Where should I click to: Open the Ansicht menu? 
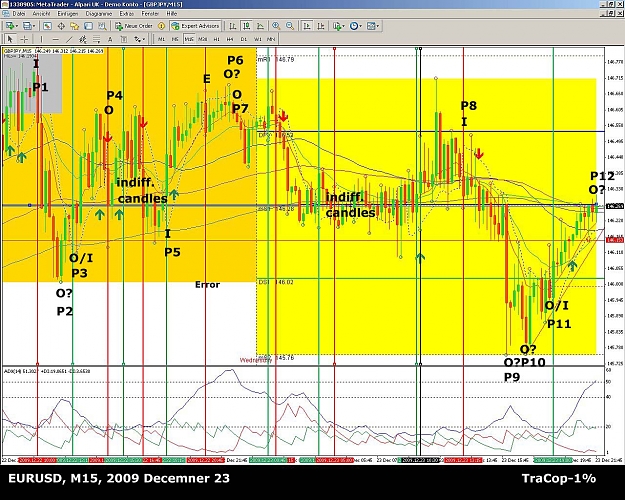41,14
